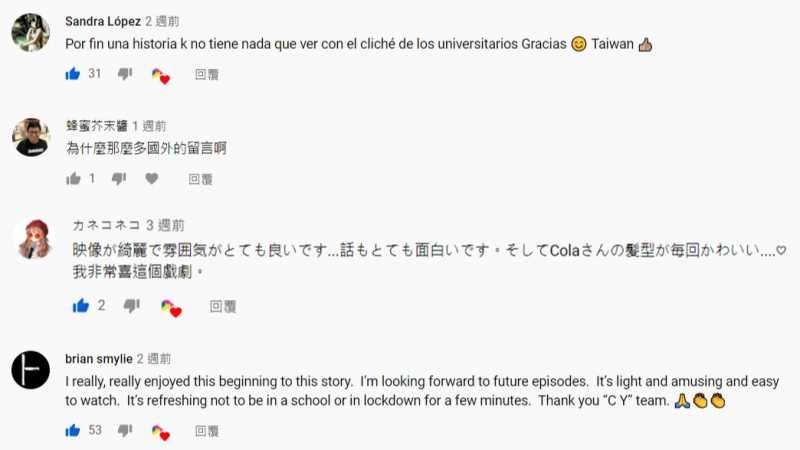Like 蜂蜜芥末醬's comment

[73, 179]
